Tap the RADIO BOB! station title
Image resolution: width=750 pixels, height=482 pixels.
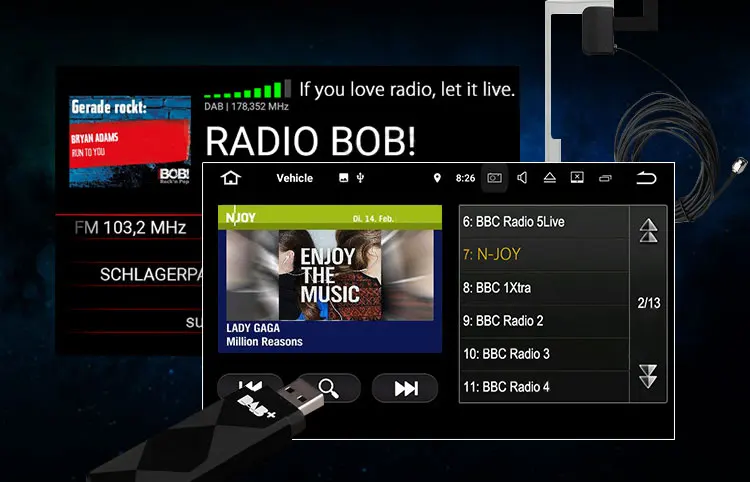pyautogui.click(x=310, y=141)
